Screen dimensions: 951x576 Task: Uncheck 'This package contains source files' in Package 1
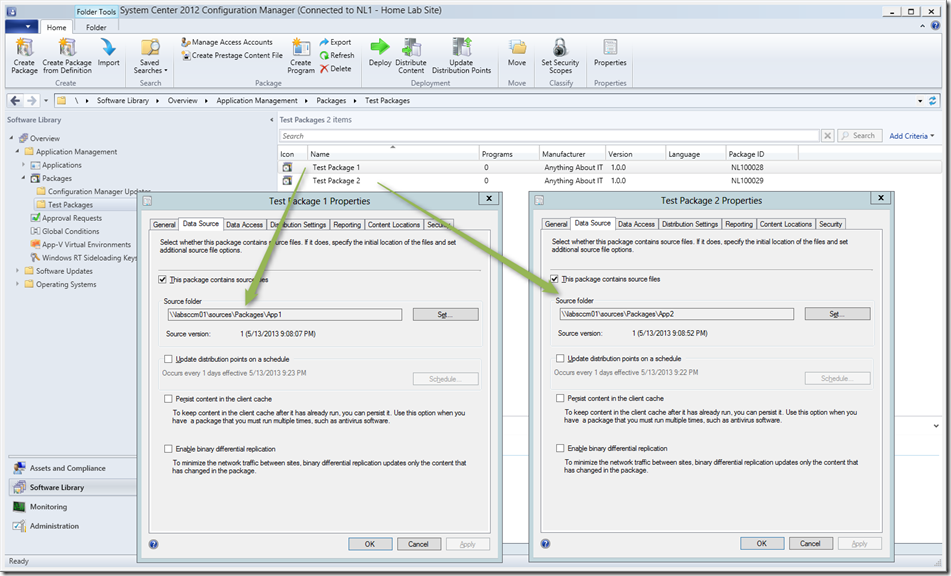162,280
